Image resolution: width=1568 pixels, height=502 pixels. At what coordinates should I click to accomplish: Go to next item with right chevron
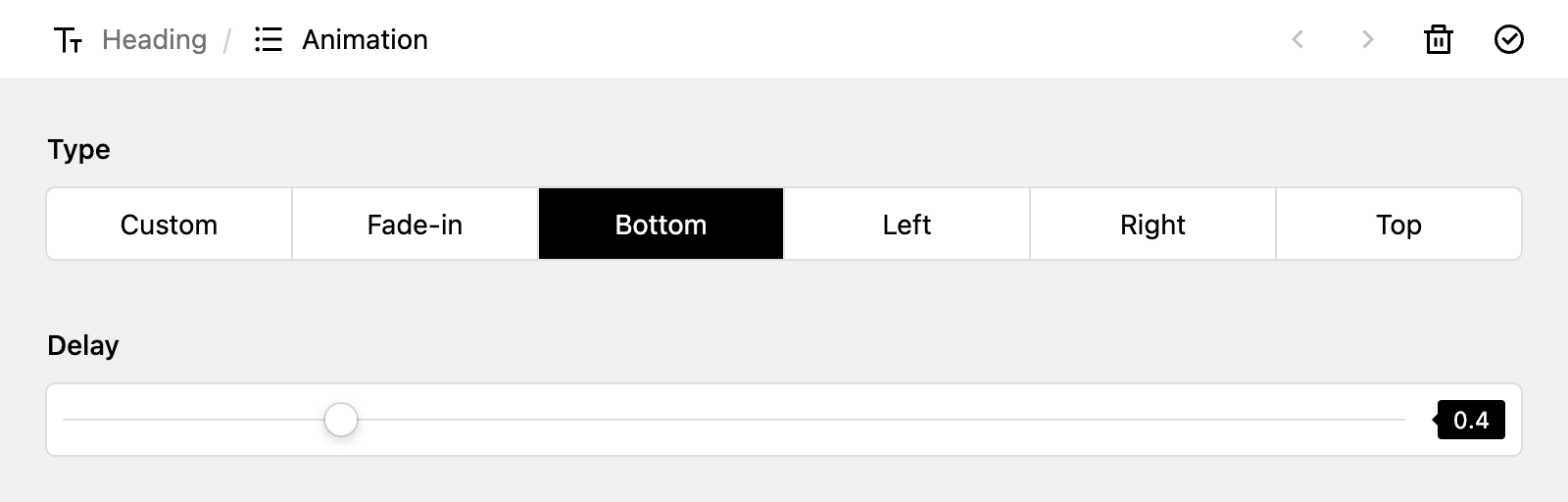click(x=1368, y=39)
